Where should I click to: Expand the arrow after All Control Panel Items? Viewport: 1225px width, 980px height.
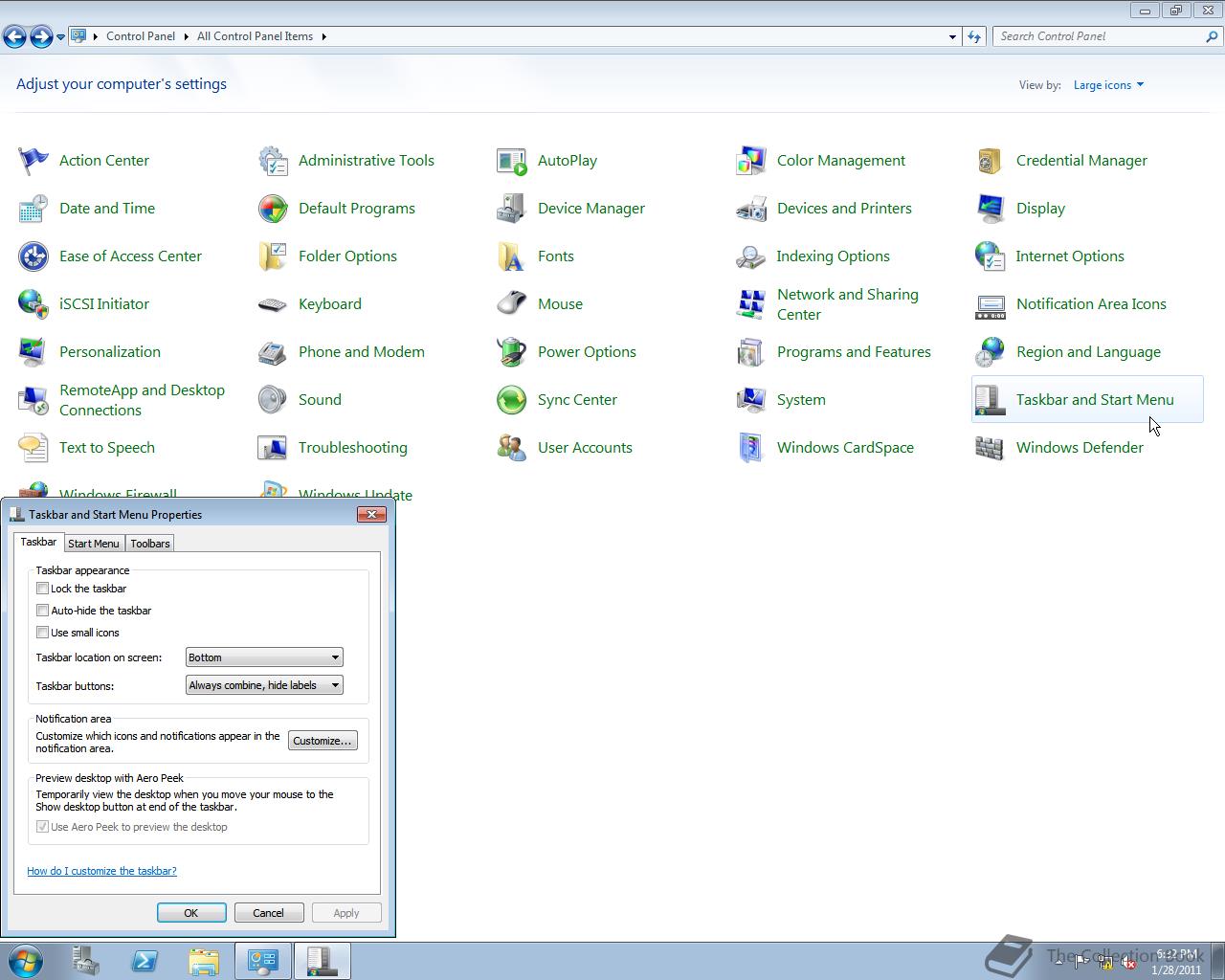coord(323,36)
